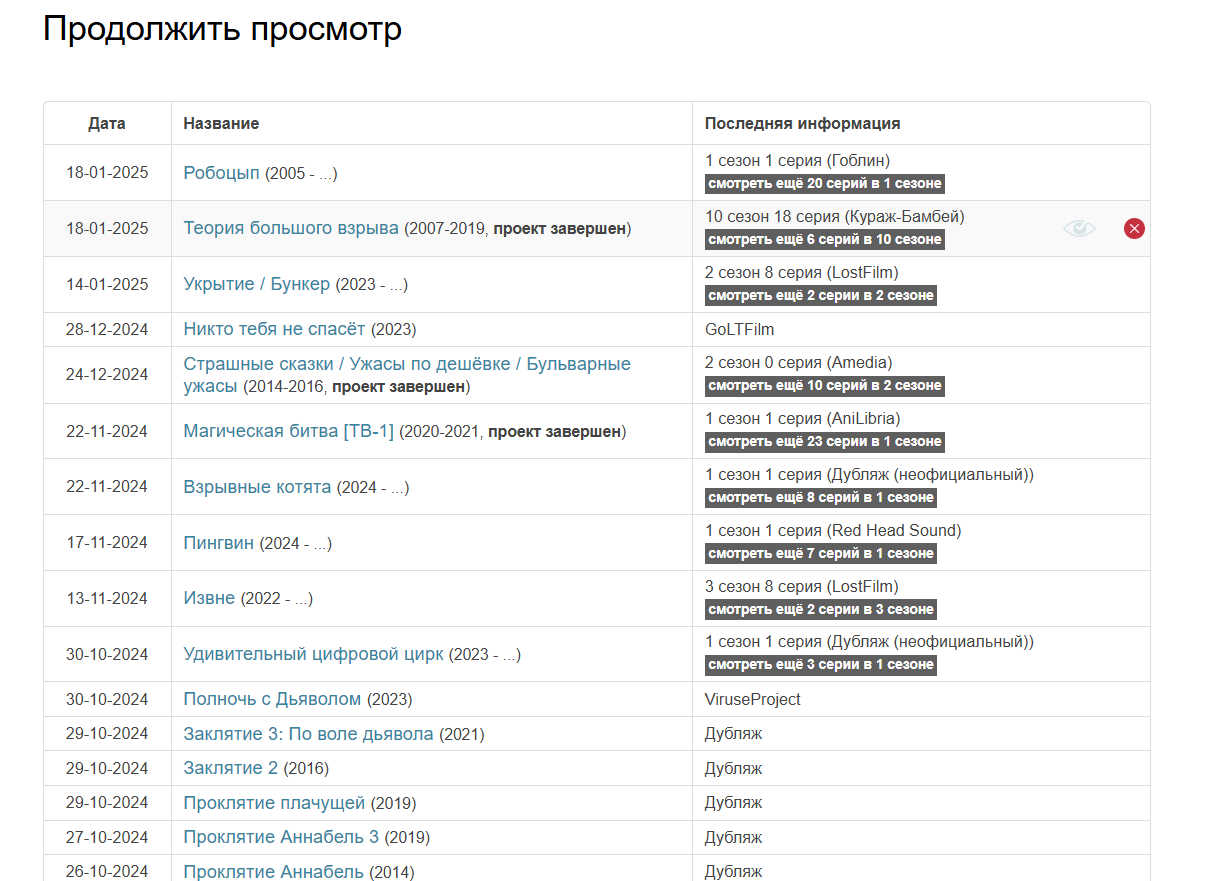Select Магическая битва [ТВ-1] title
This screenshot has height=881, width=1207.
click(288, 431)
